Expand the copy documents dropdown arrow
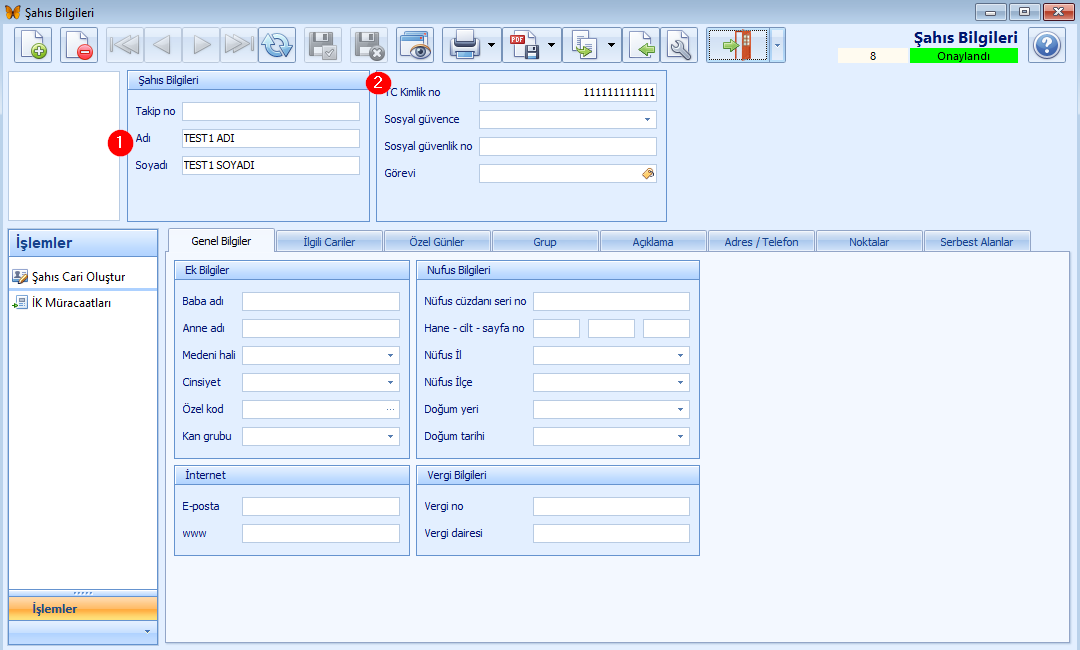This screenshot has height=650, width=1080. [x=612, y=45]
